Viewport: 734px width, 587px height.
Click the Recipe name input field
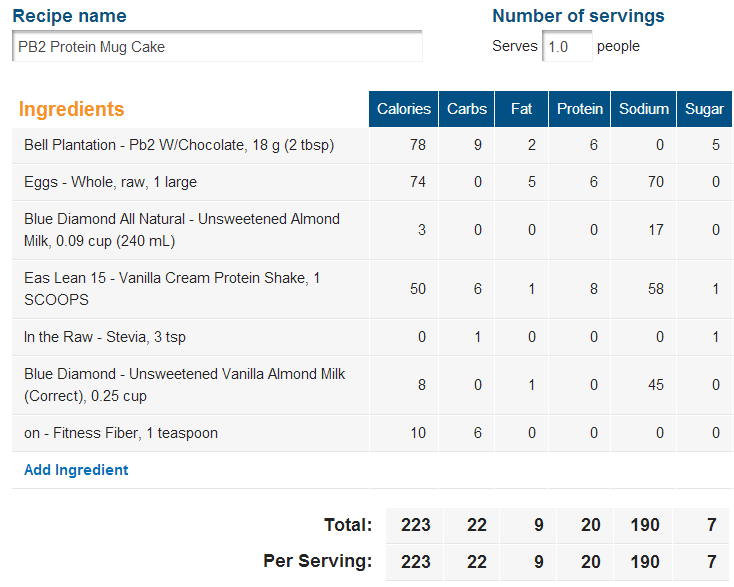217,46
